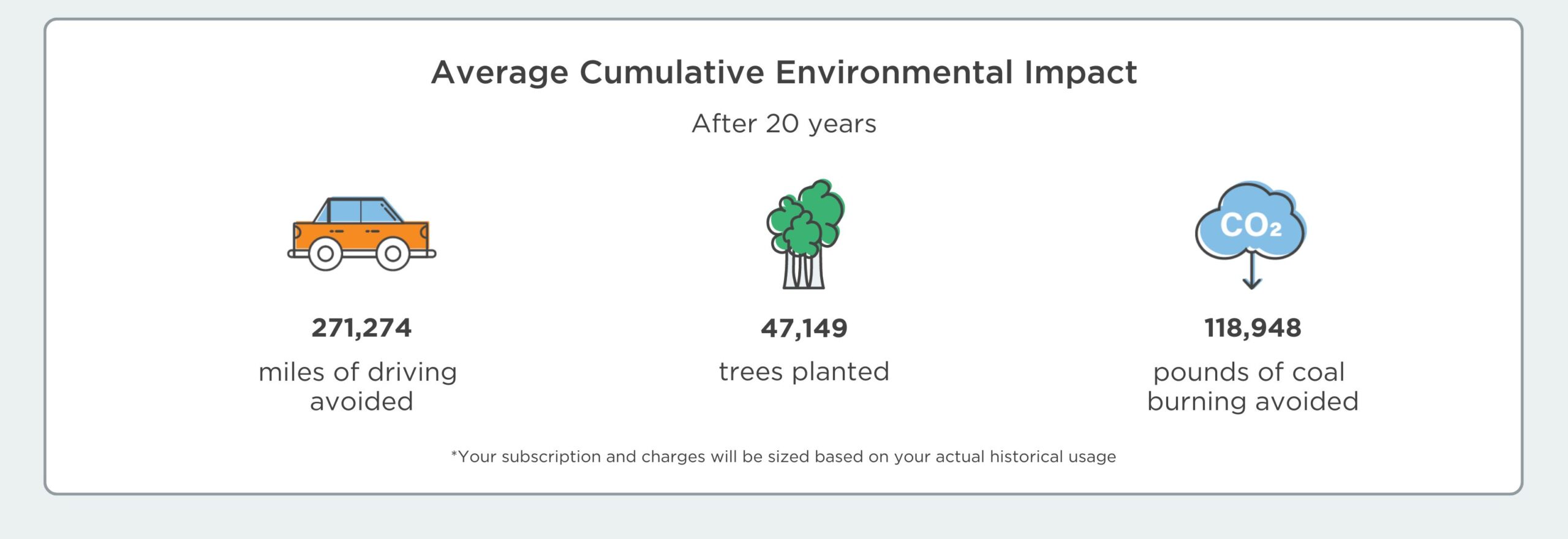Click the word "Average" in the heading
Viewport: 1568px width, 539px height.
[500, 73]
